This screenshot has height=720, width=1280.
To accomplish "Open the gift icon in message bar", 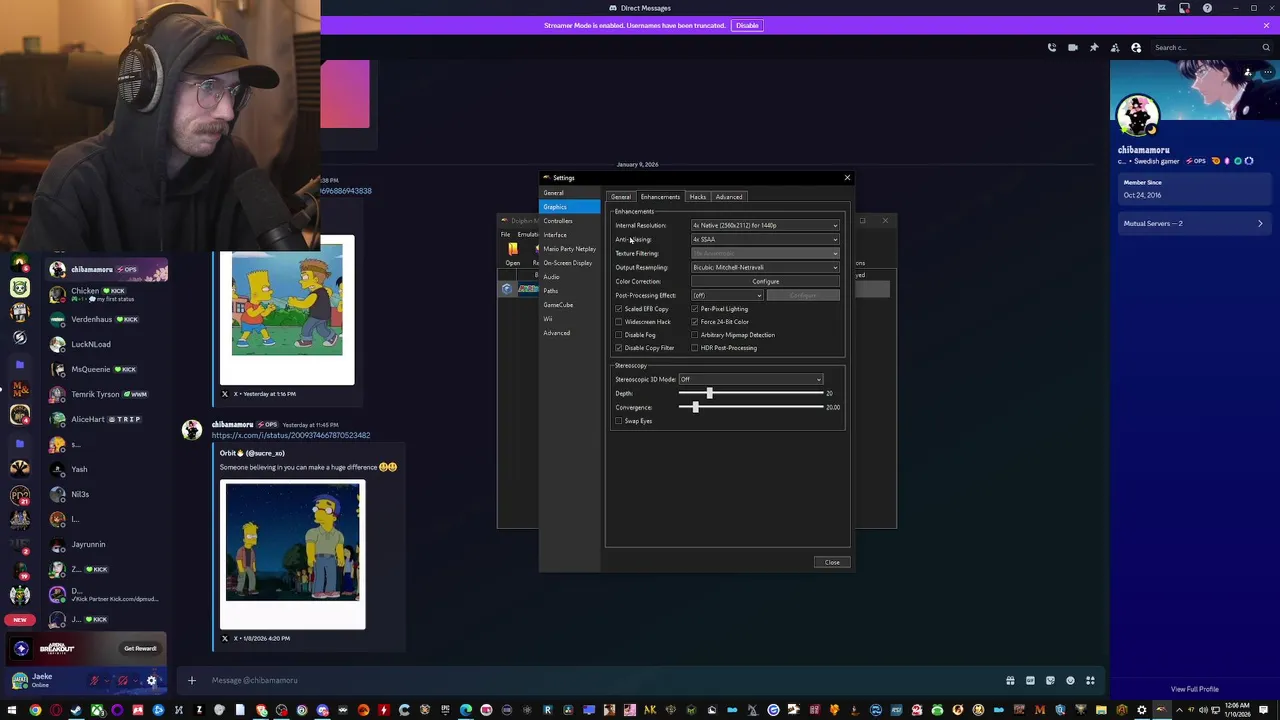I will coord(1010,680).
